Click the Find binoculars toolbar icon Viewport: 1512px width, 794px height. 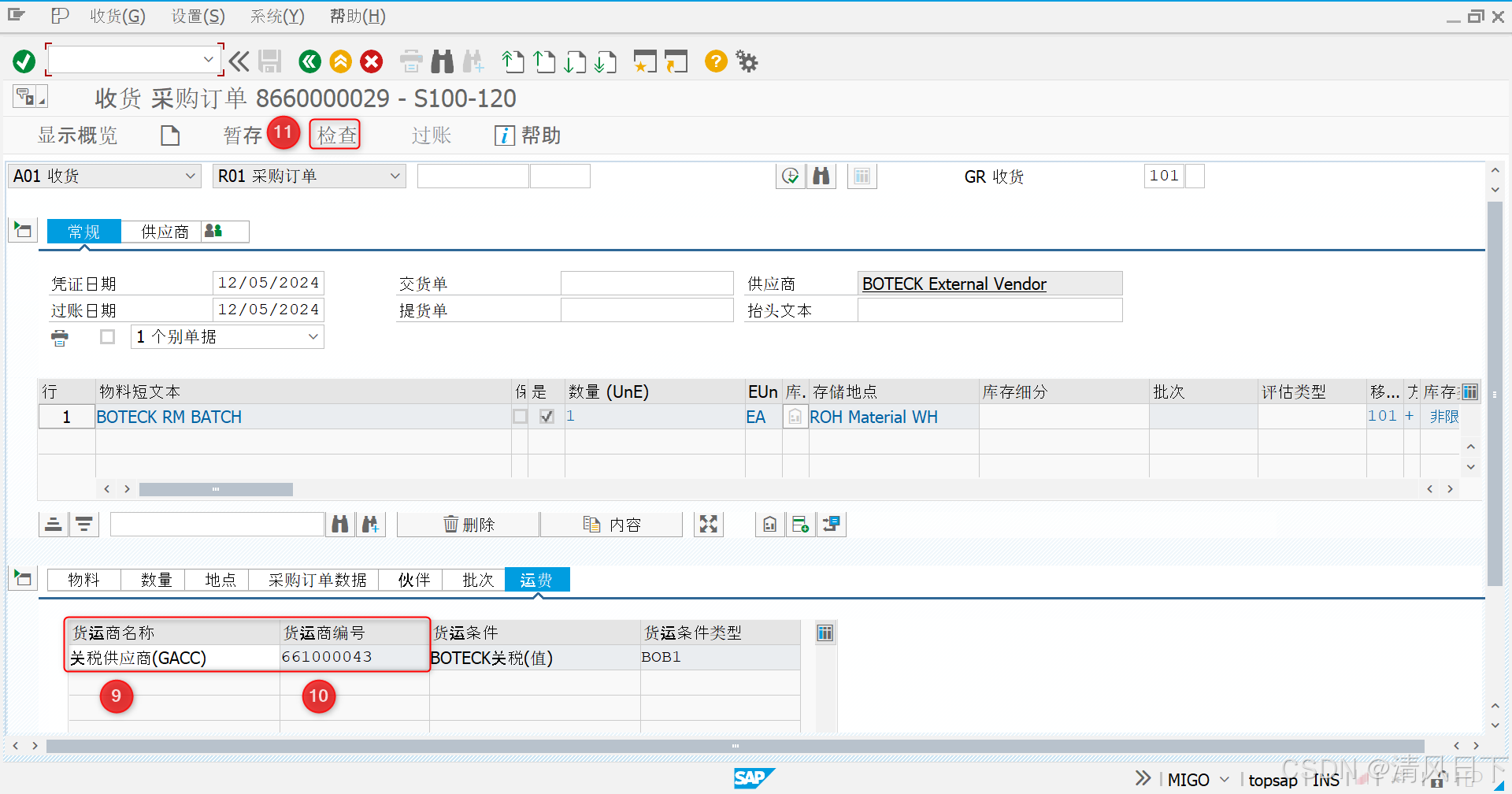tap(443, 61)
